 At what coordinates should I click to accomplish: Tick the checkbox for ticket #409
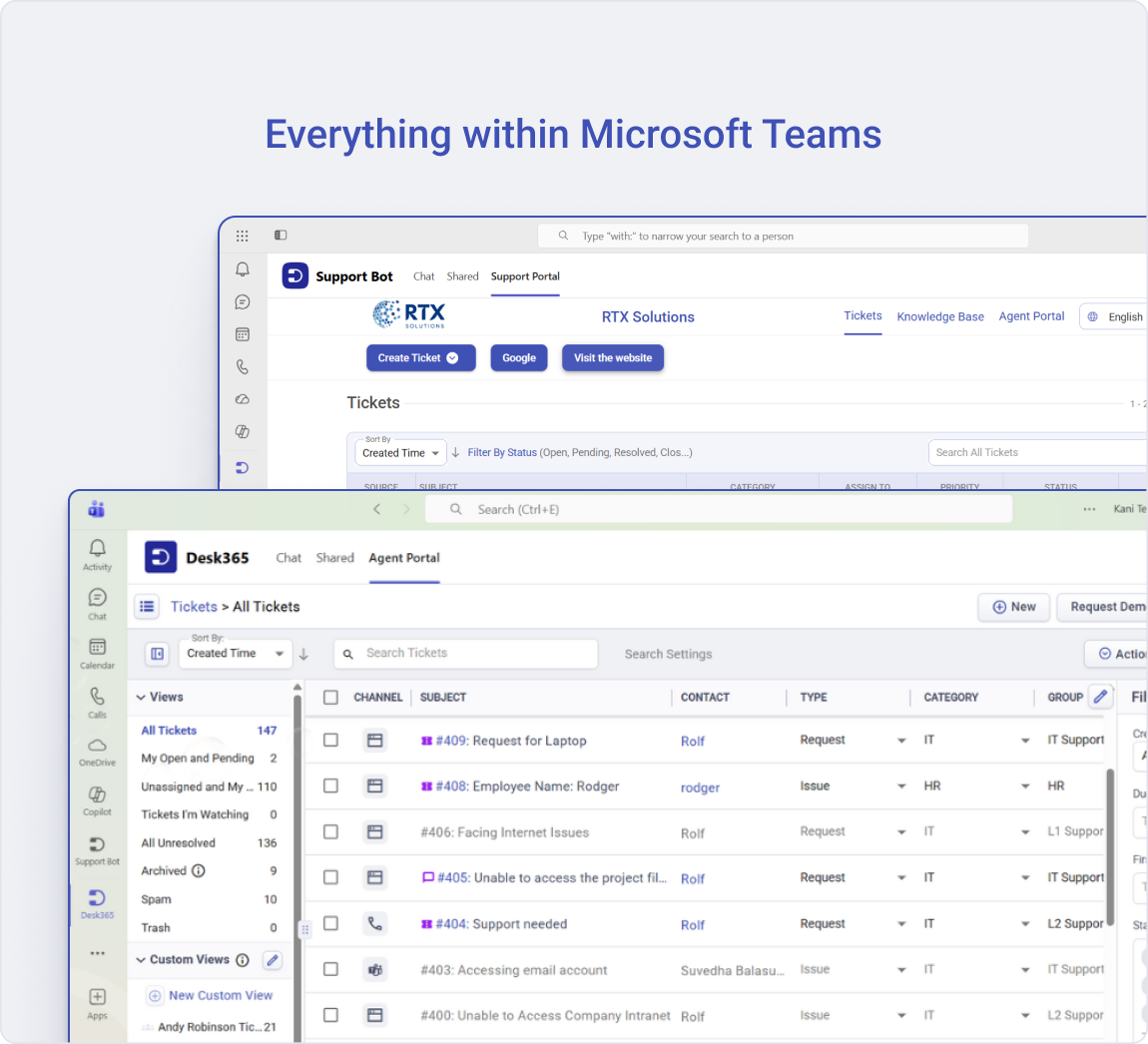tap(331, 741)
